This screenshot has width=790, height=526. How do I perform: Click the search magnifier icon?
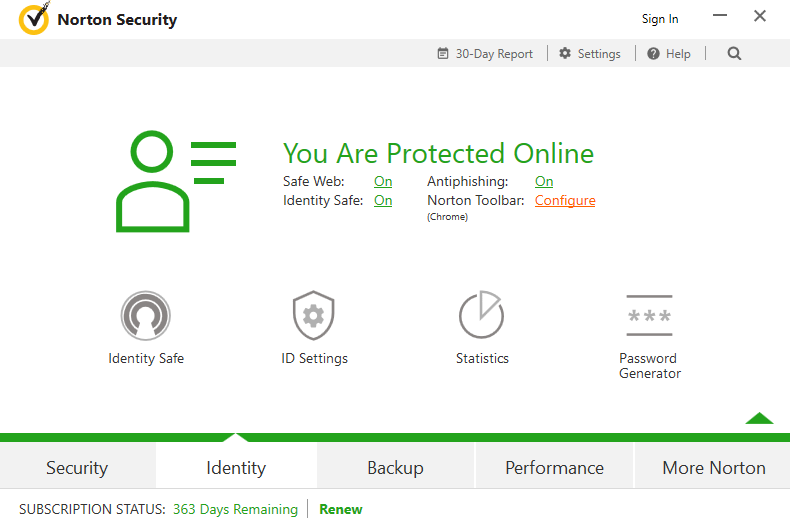(x=734, y=53)
